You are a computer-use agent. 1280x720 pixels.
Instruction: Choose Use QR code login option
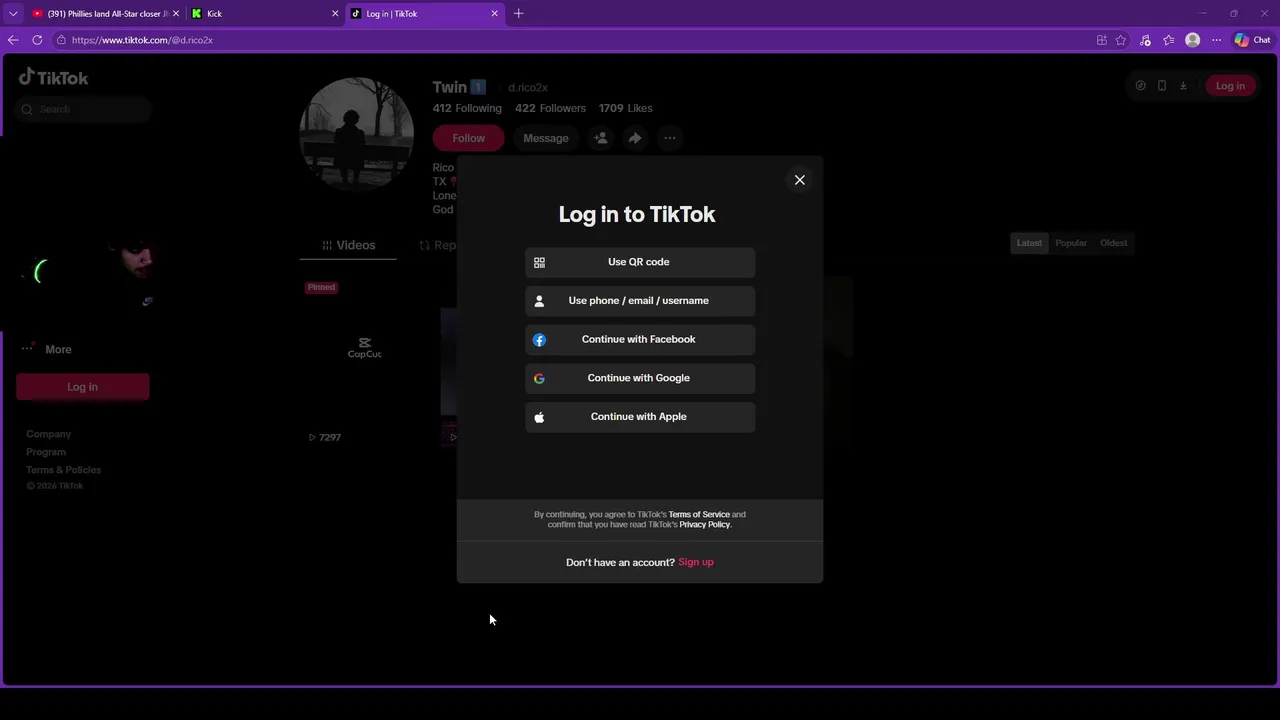pos(640,262)
